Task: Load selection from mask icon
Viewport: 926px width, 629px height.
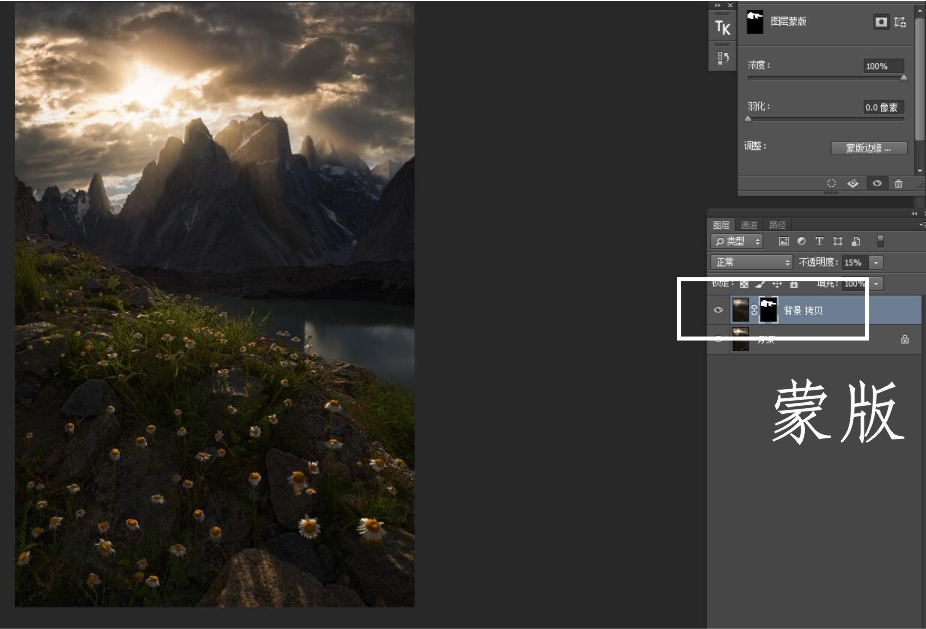Action: pos(831,184)
